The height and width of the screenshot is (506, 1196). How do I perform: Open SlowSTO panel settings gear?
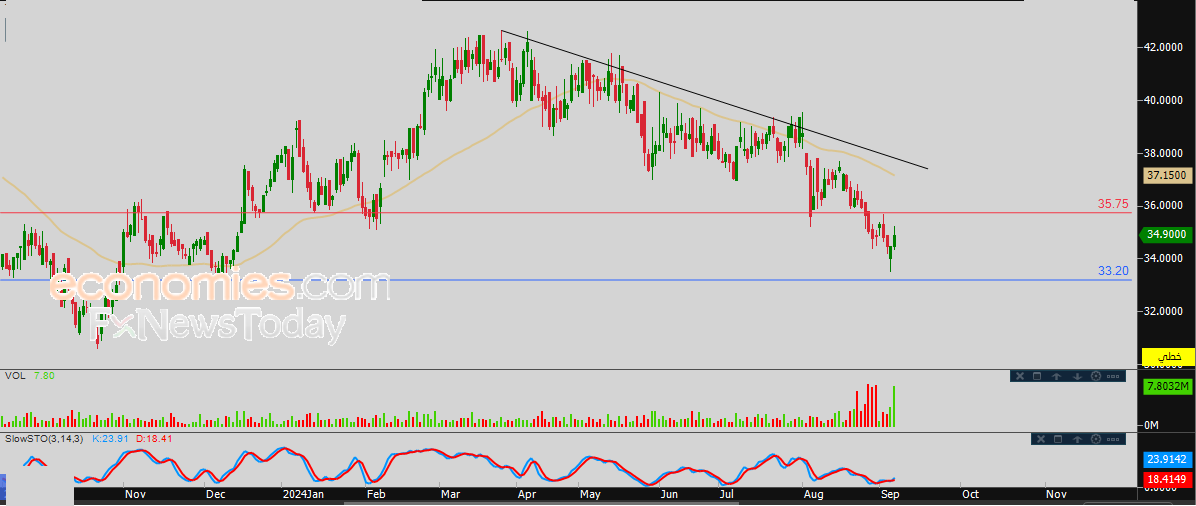[1096, 439]
